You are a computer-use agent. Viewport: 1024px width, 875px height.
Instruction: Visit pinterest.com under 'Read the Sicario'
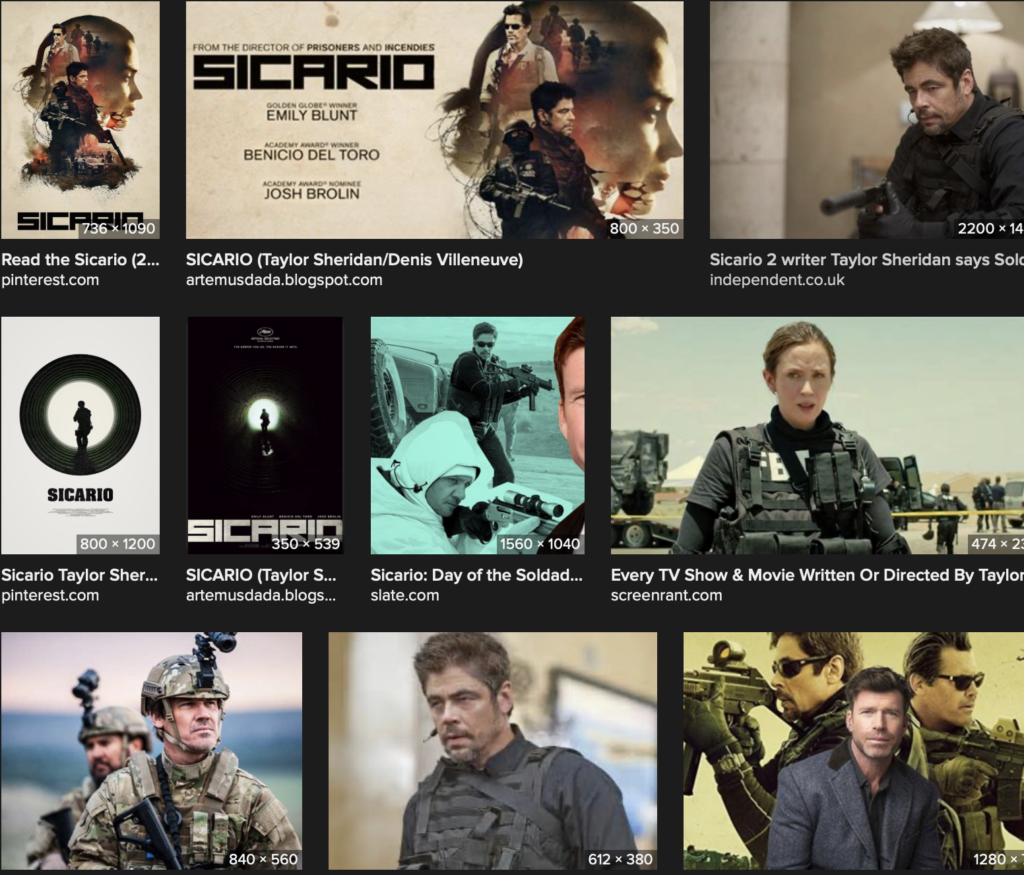click(50, 280)
